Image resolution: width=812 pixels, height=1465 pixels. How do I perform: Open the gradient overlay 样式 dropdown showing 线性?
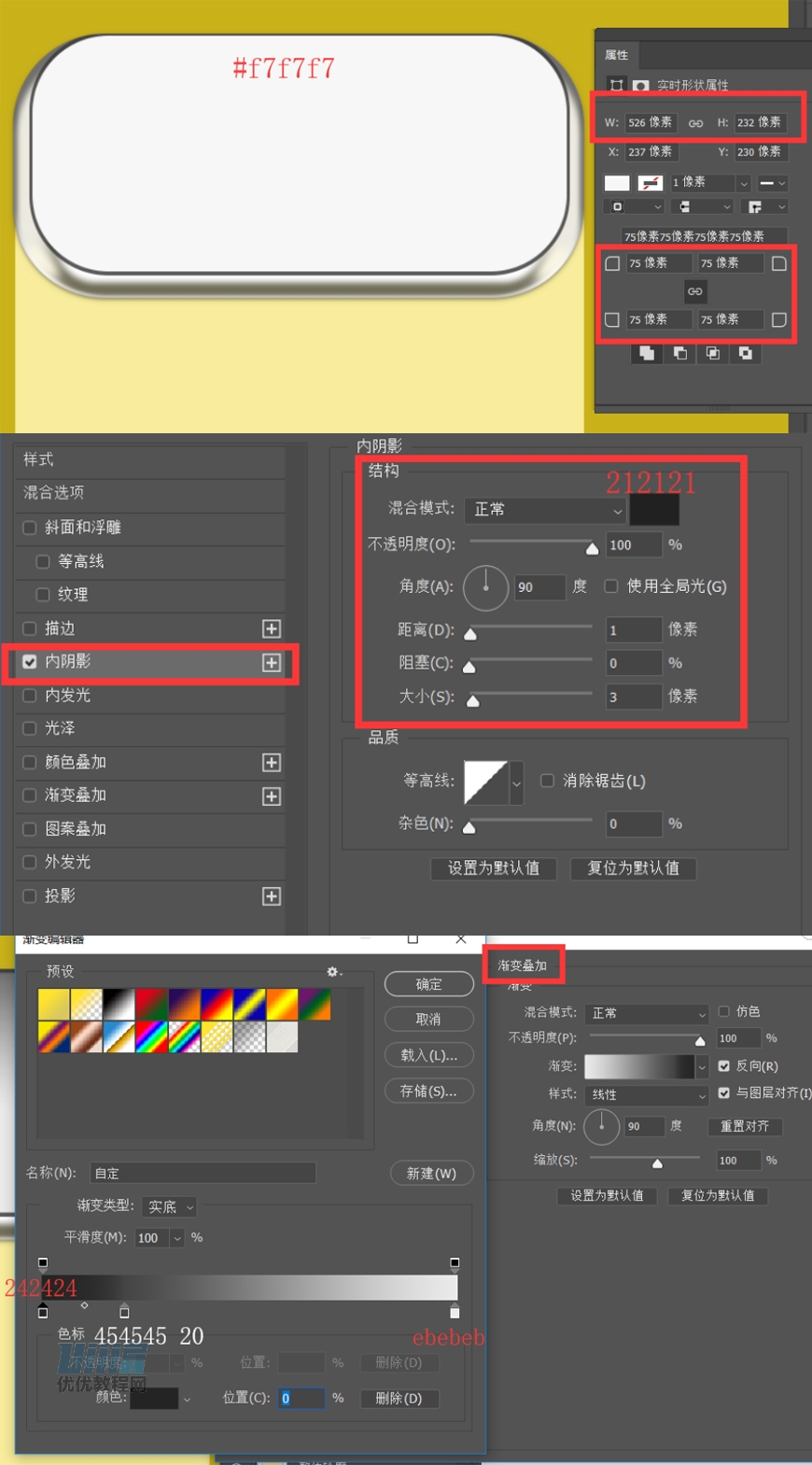point(647,1094)
